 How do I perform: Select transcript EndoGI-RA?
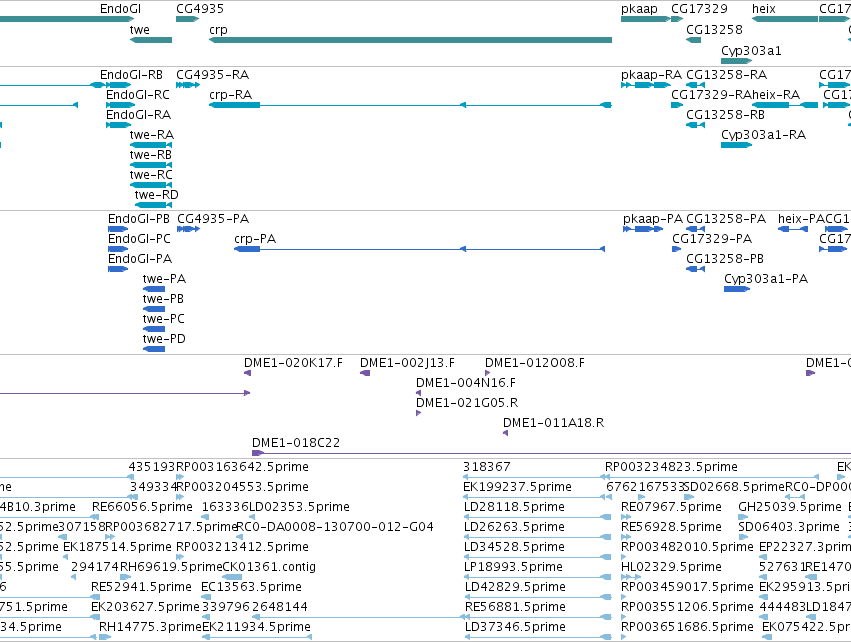[x=138, y=115]
